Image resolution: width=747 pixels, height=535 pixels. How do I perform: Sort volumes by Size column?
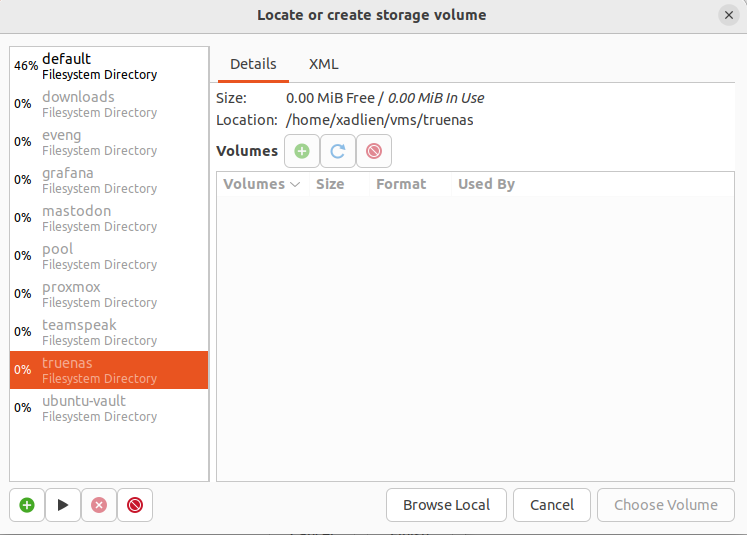[330, 184]
